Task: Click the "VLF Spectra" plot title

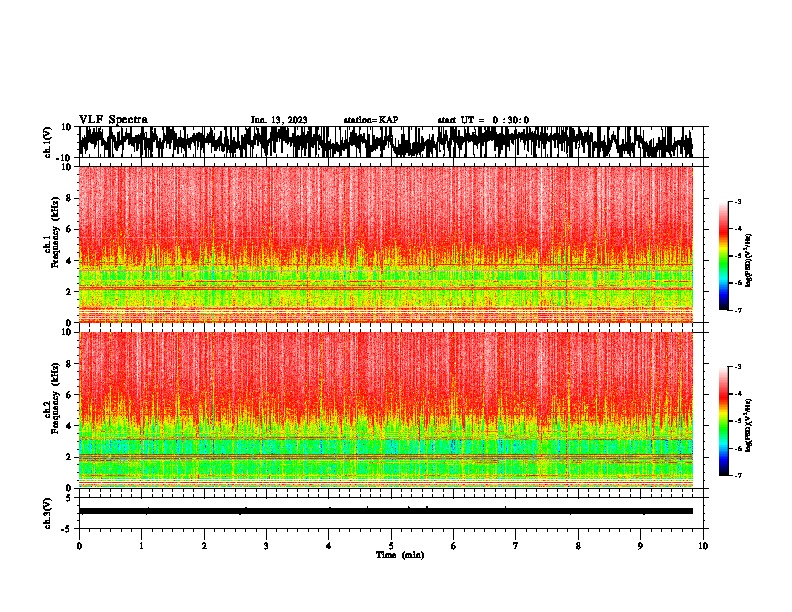Action: pos(113,120)
